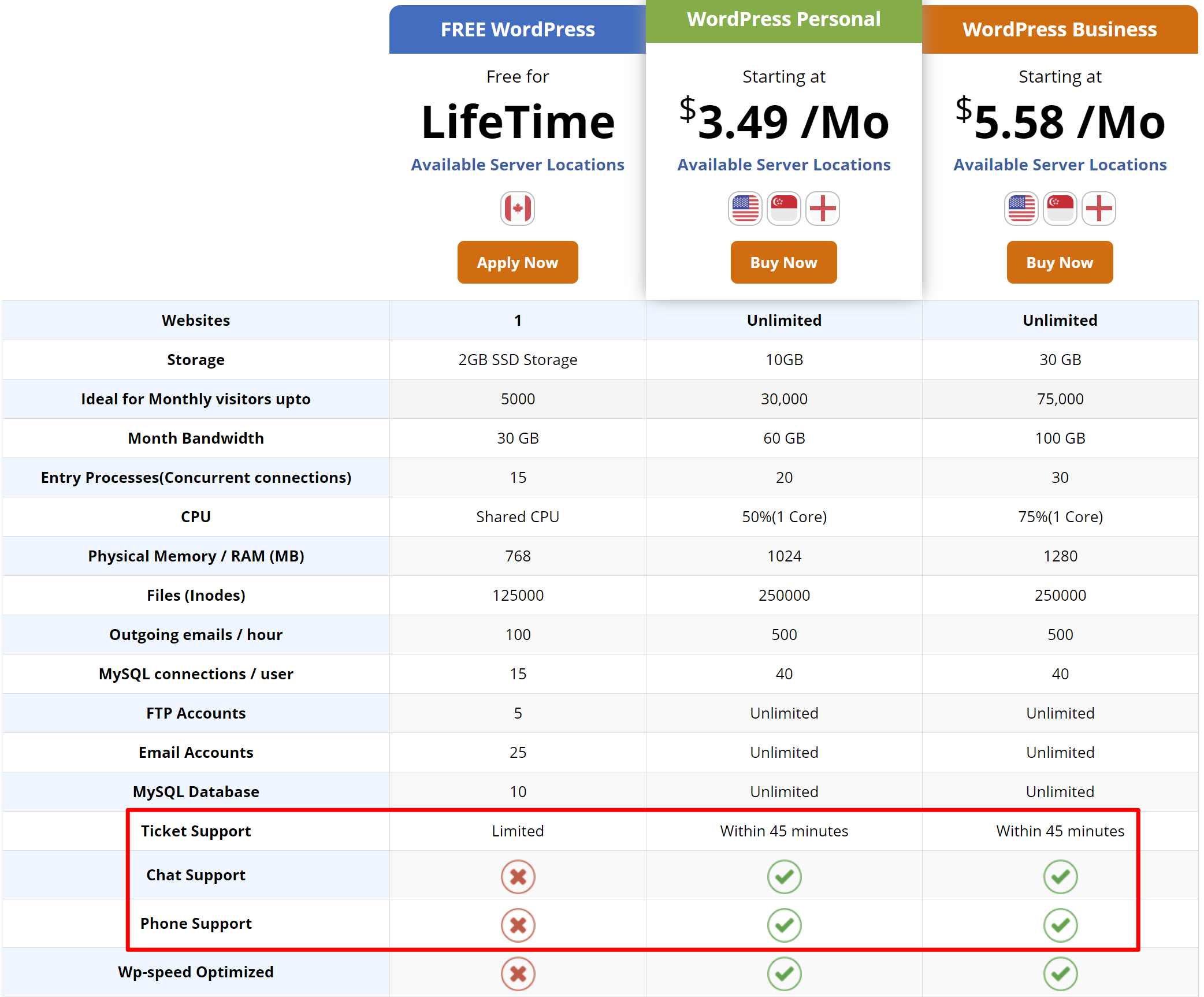Select the WordPress Personal plan header
This screenshot has width=1204, height=997.
(x=784, y=21)
